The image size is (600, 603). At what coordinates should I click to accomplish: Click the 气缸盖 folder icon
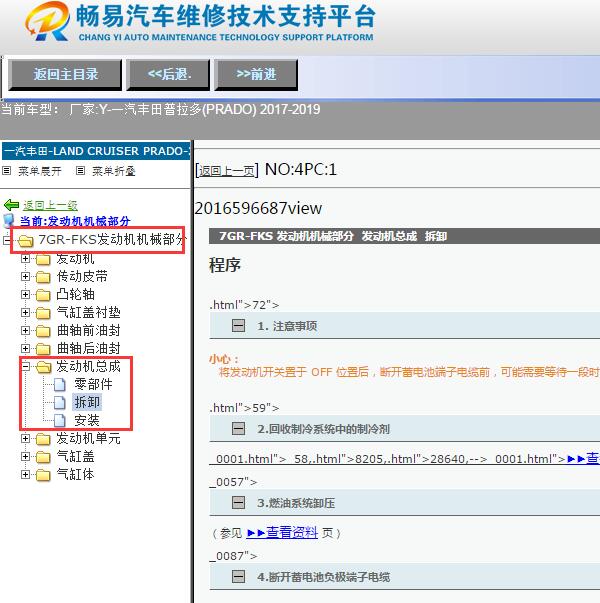(x=43, y=457)
